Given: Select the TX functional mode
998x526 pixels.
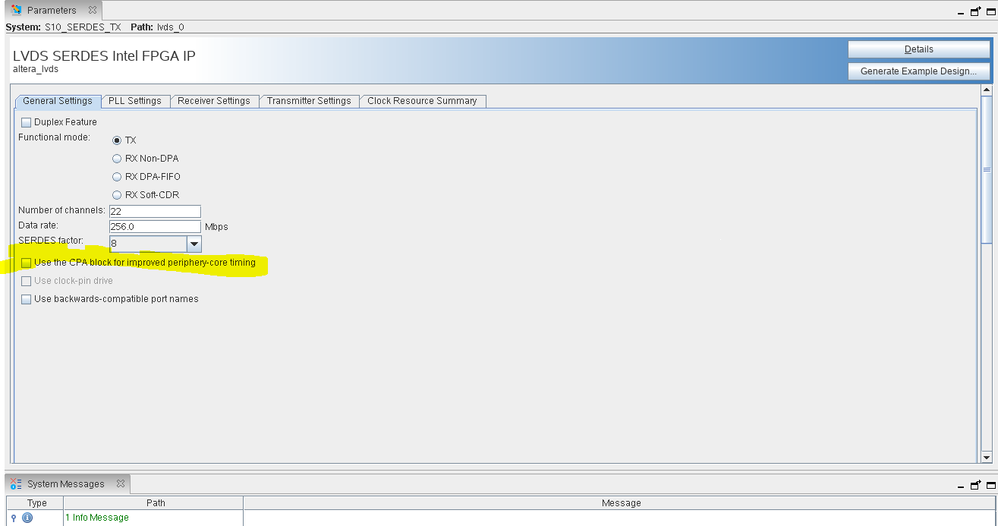Looking at the screenshot, I should (x=116, y=140).
